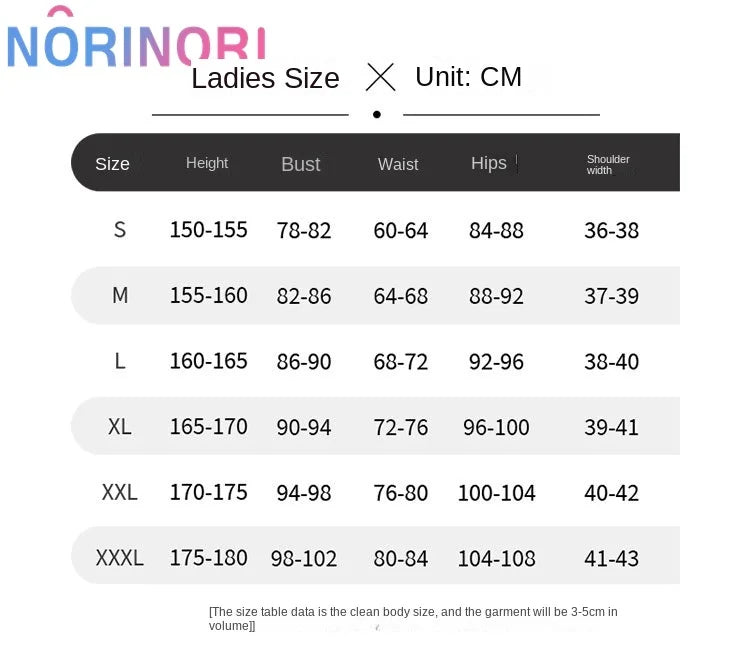Screen dimensions: 750x657
Task: Click the Shoulder width column header
Action: tap(608, 164)
